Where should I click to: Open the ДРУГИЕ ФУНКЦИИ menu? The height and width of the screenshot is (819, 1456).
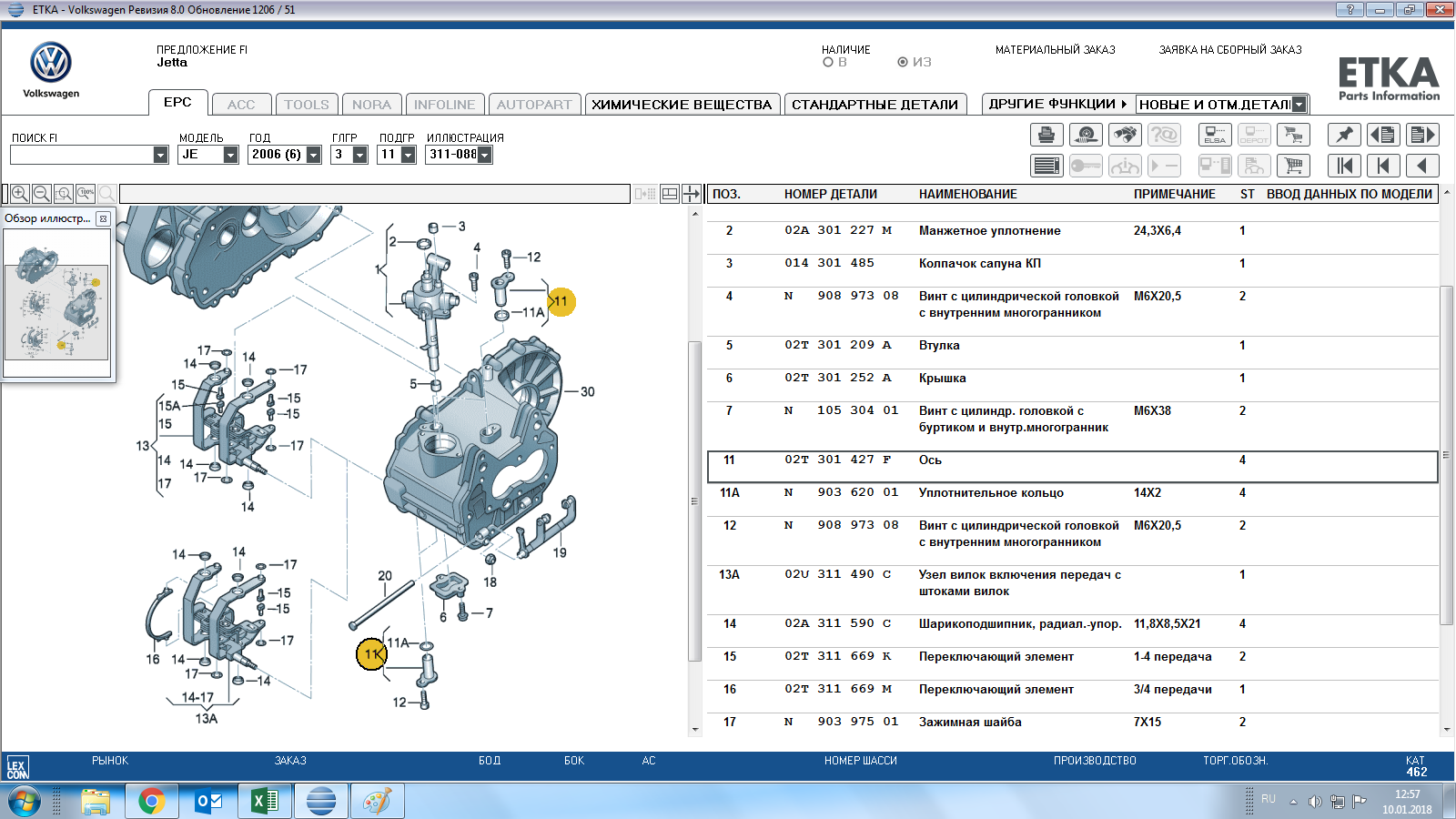click(x=1057, y=104)
